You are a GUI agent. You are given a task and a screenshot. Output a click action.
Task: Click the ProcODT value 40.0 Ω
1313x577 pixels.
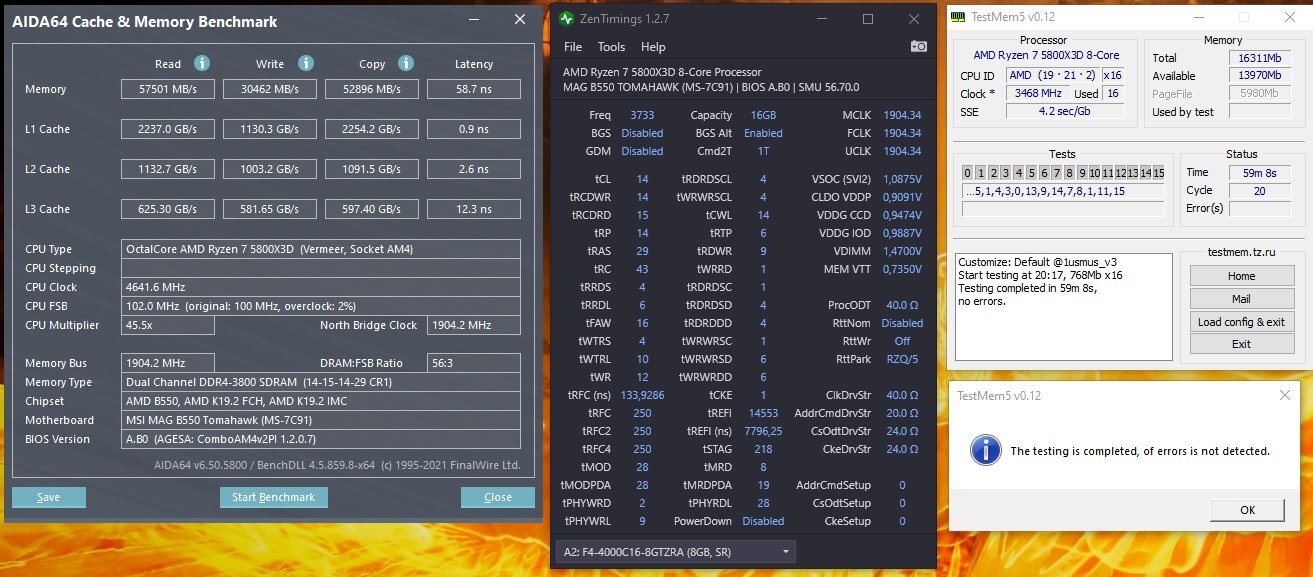pyautogui.click(x=902, y=305)
